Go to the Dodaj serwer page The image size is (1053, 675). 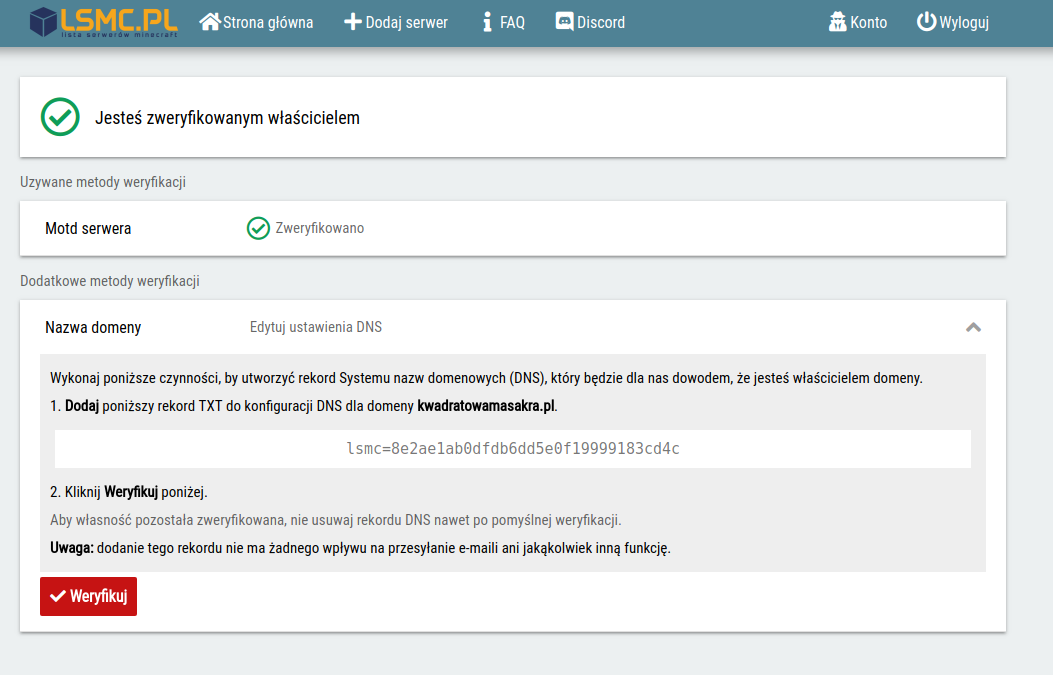pyautogui.click(x=405, y=22)
